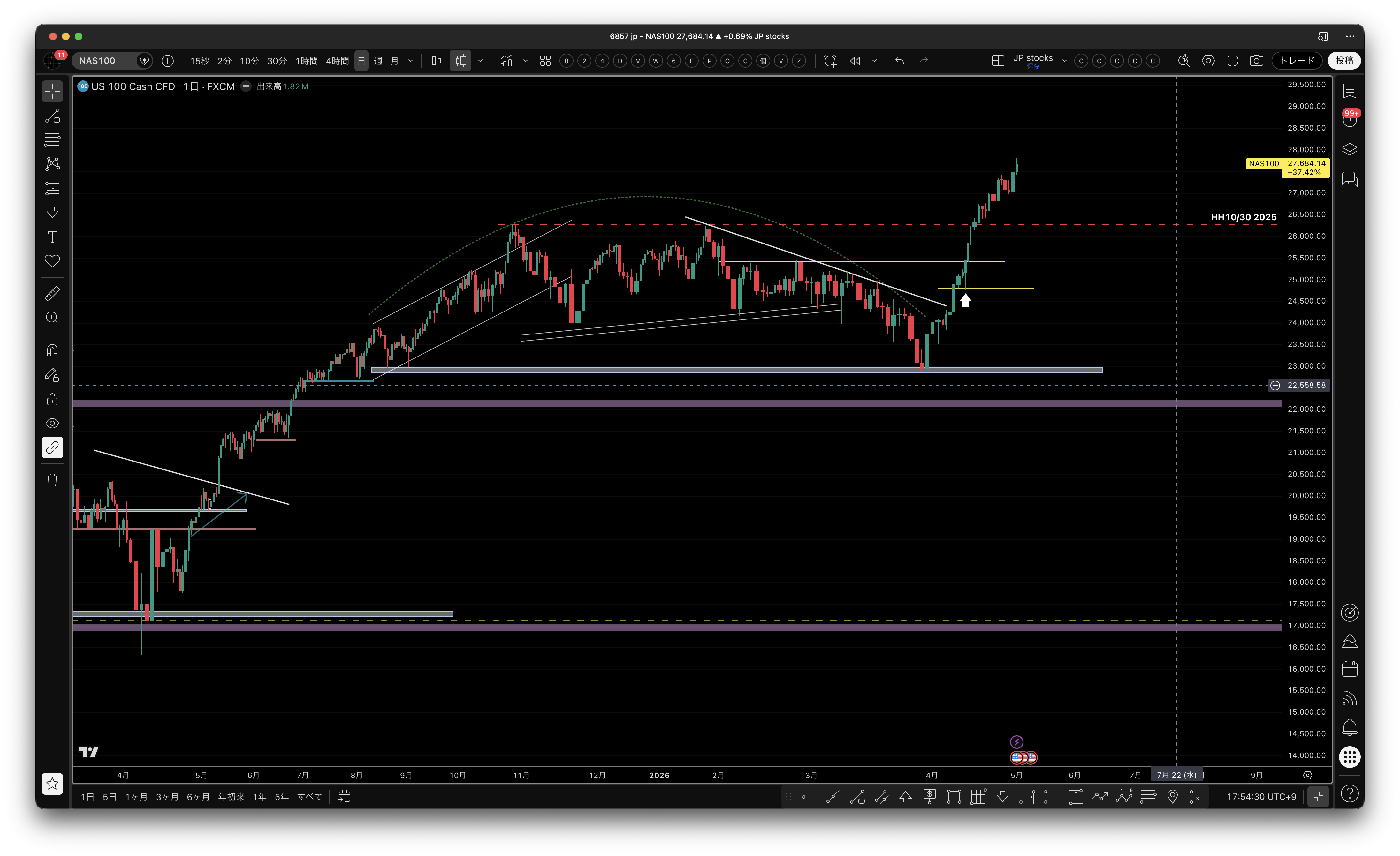Open the watchlist panel

pyautogui.click(x=1350, y=91)
